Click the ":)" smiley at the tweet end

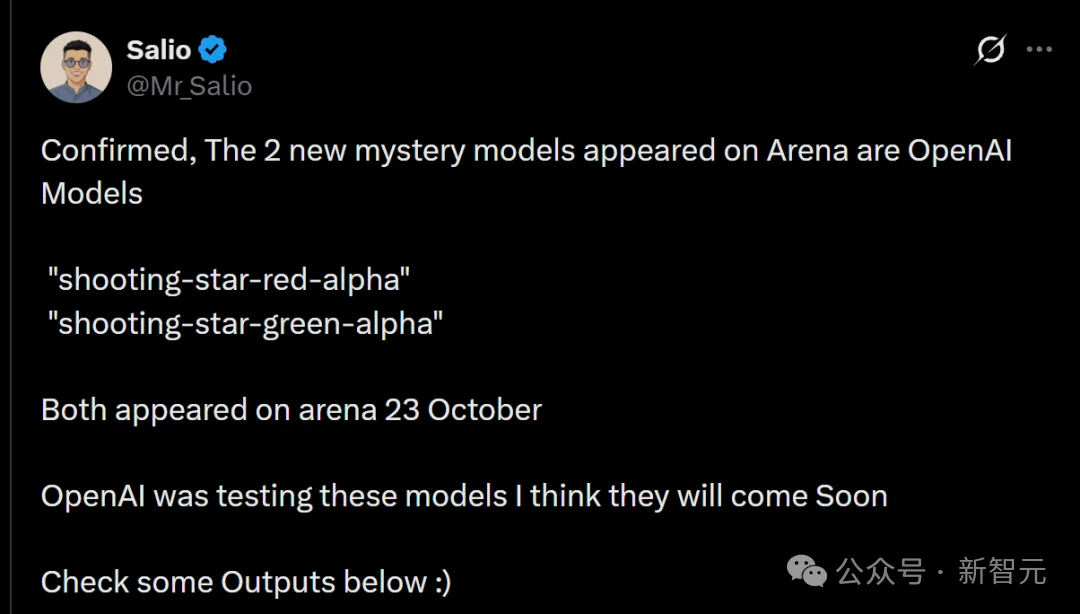pyautogui.click(x=443, y=583)
